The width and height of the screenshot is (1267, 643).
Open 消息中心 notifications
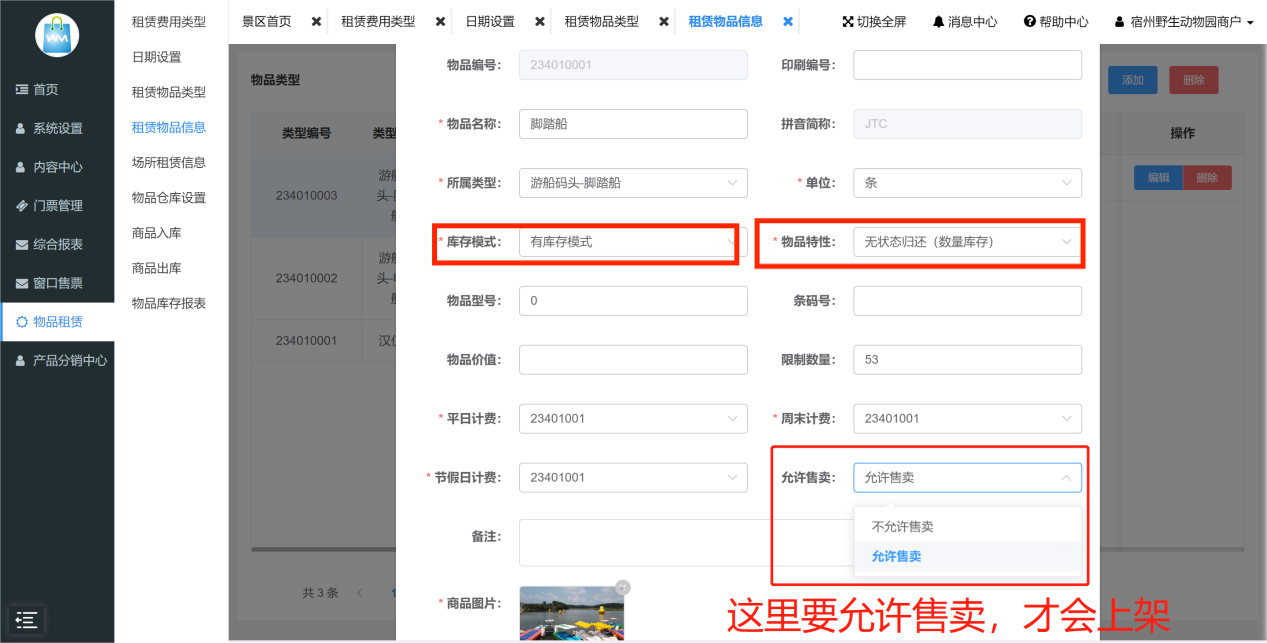click(965, 21)
